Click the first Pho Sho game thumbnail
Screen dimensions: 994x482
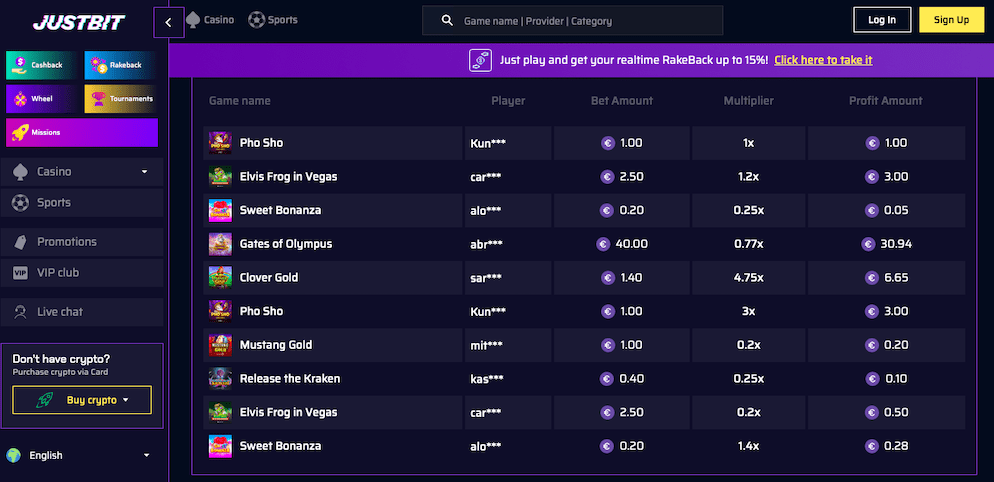pyautogui.click(x=220, y=143)
